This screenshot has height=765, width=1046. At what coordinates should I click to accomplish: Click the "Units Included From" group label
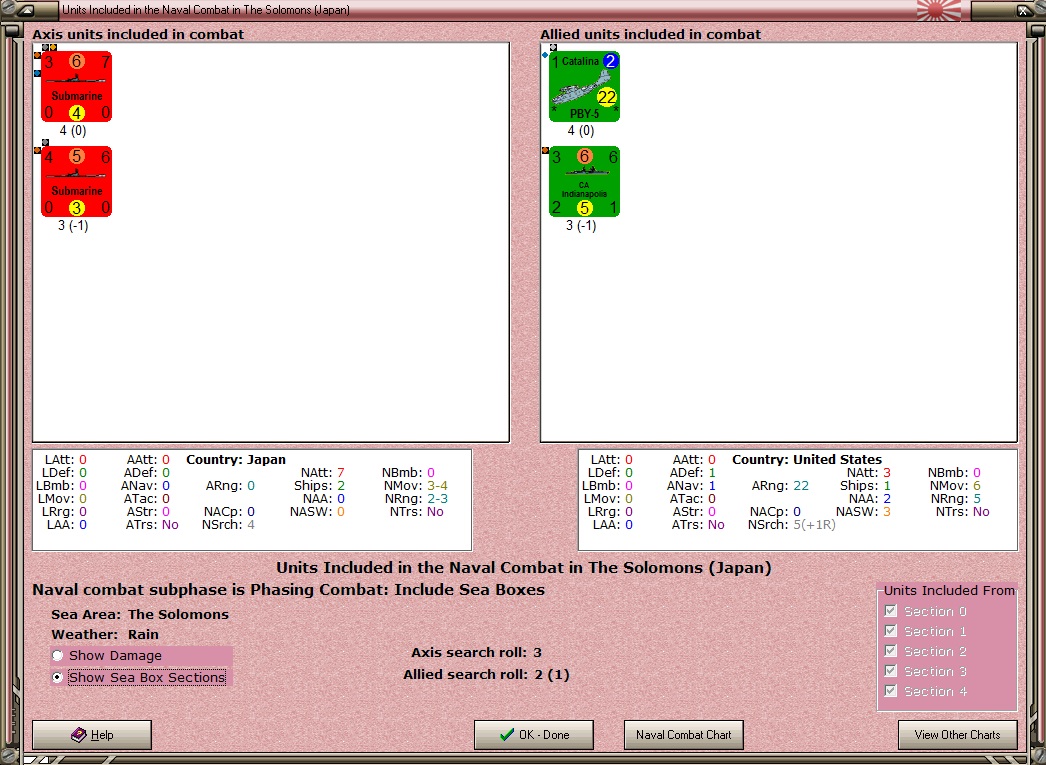click(x=949, y=590)
